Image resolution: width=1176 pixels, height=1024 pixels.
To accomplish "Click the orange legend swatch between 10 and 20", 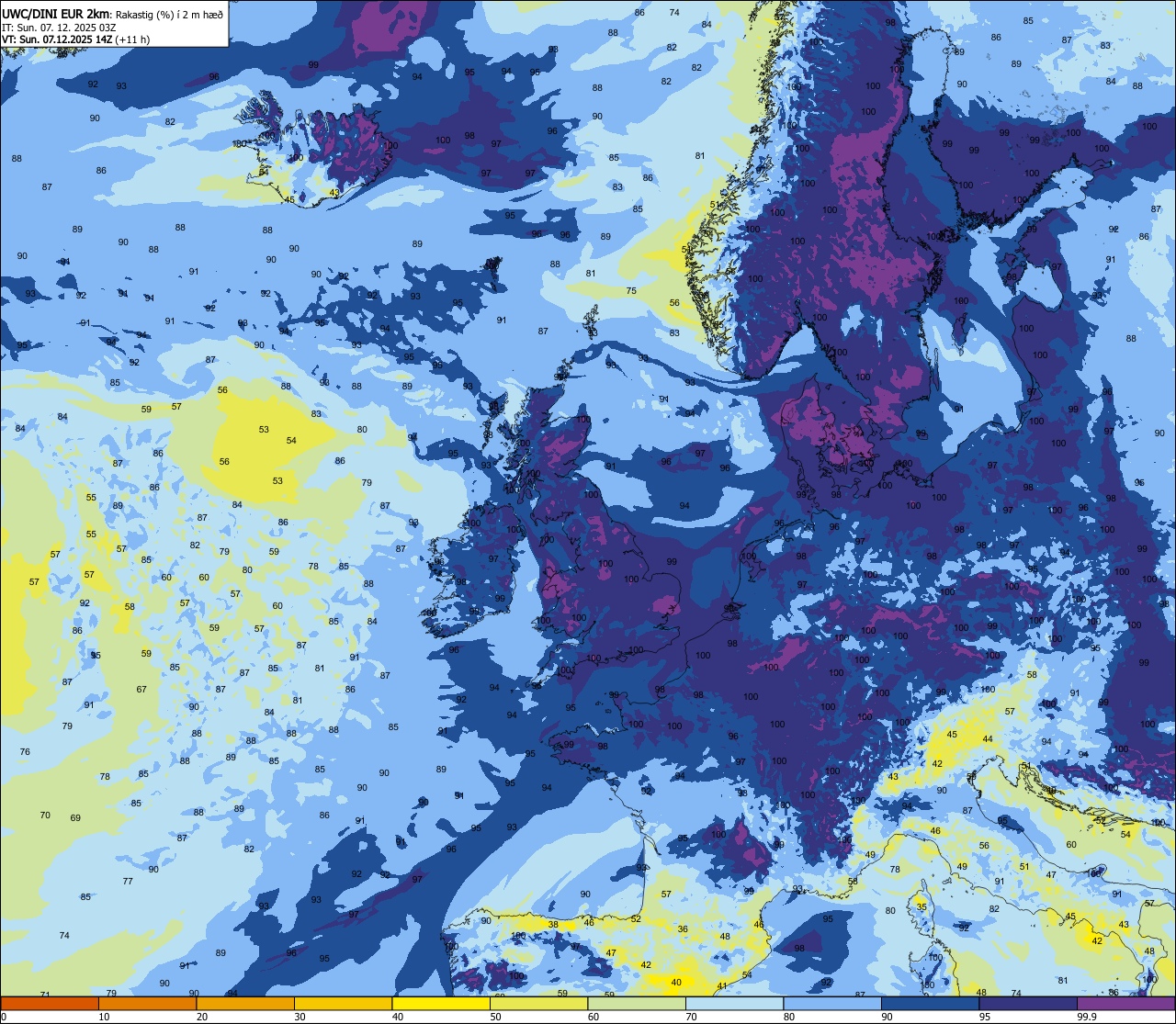I will coord(147,1004).
